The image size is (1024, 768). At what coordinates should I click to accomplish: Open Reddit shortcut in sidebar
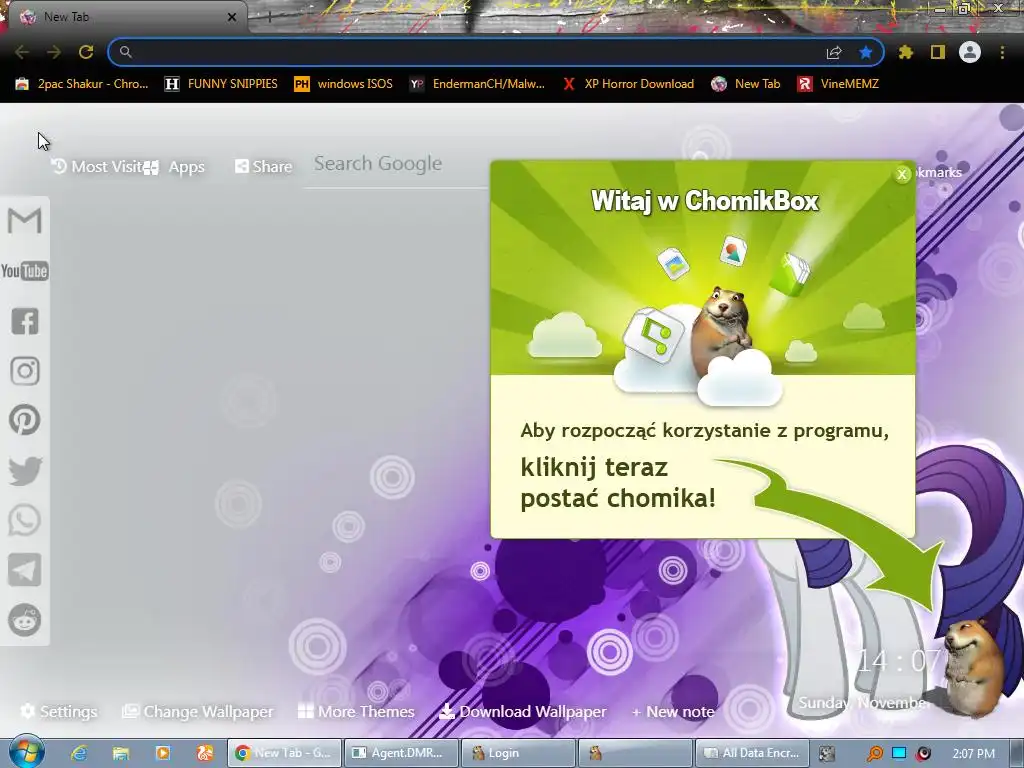25,619
